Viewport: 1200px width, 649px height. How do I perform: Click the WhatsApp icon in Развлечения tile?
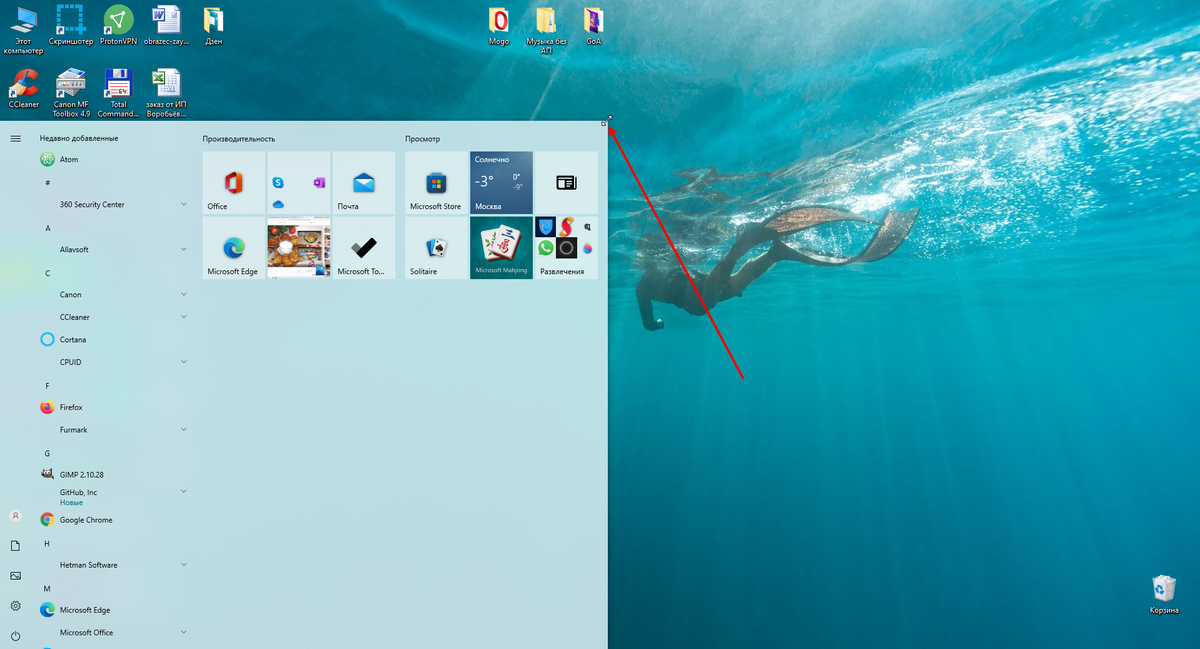coord(546,247)
